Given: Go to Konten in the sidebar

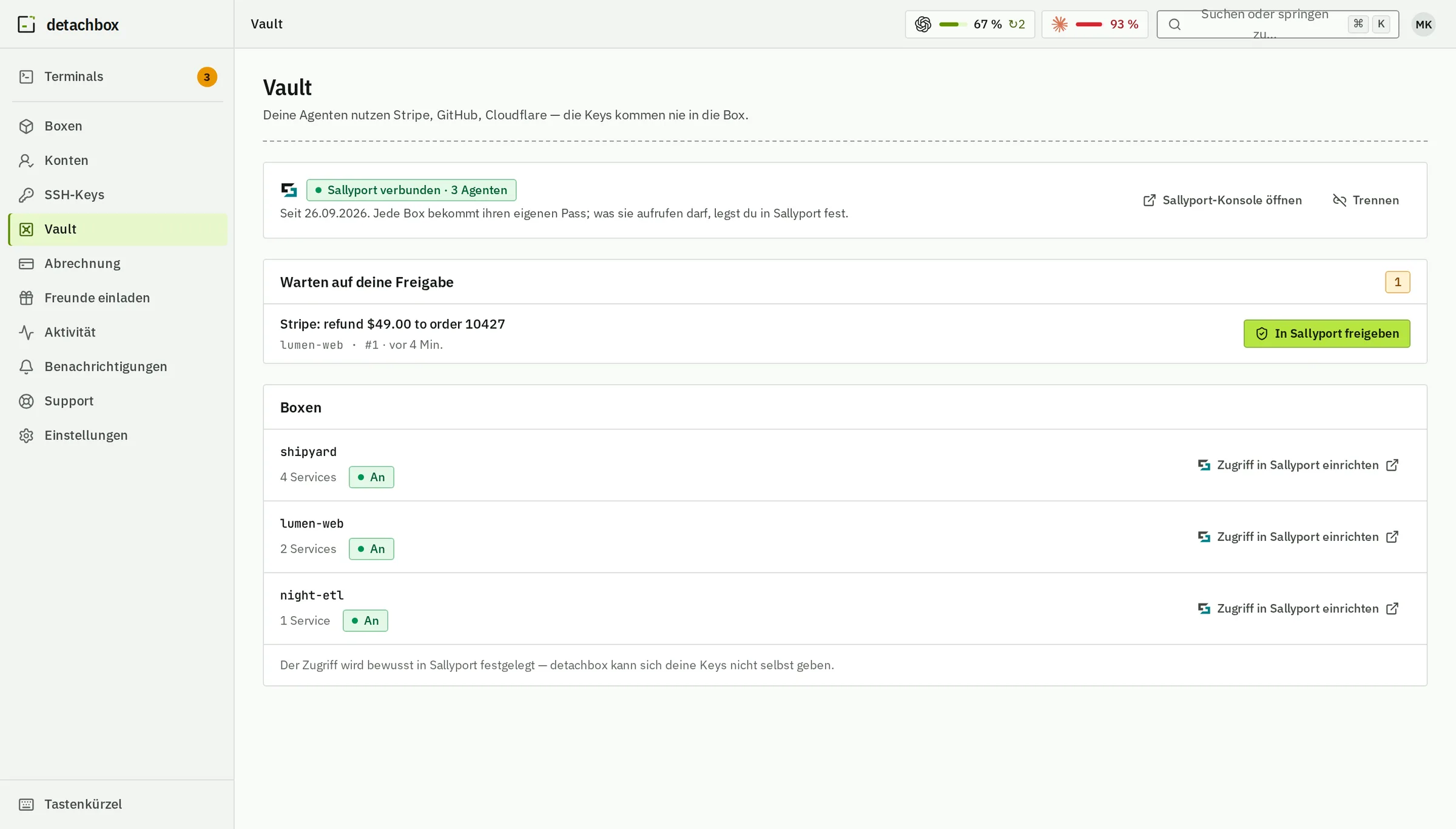Looking at the screenshot, I should 118,161.
